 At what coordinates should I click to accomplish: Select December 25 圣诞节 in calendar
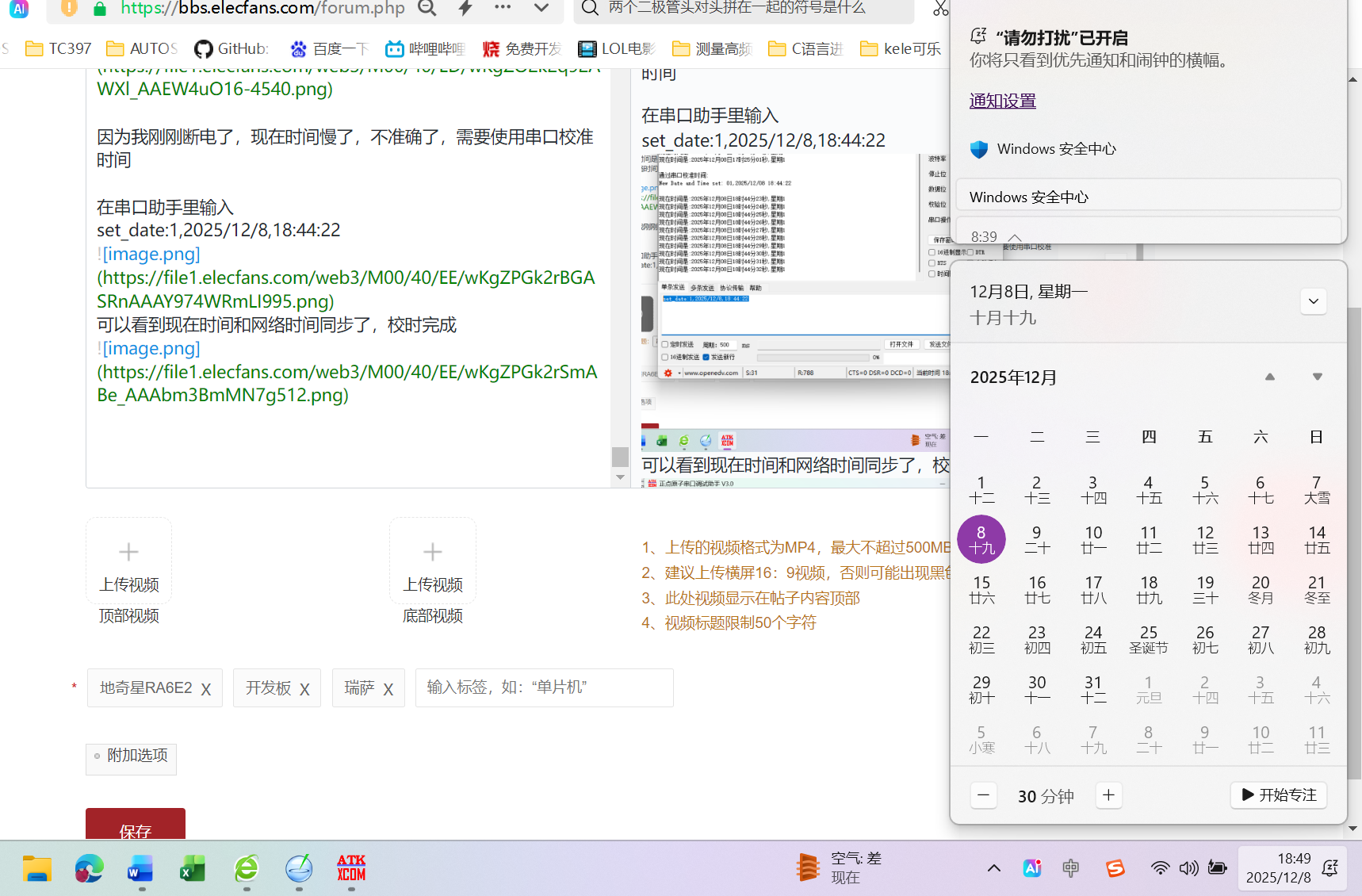[1149, 639]
